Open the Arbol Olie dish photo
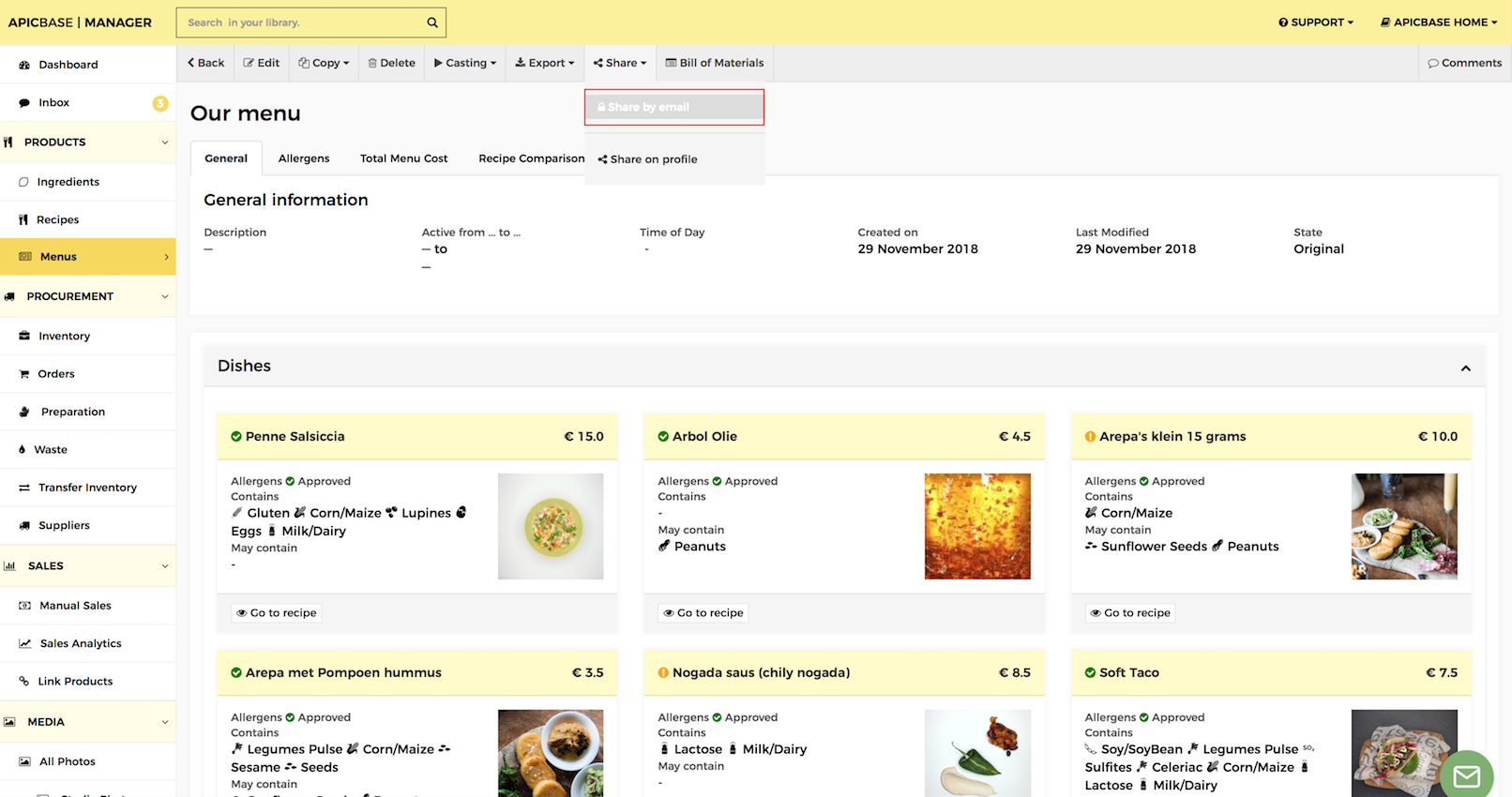 [x=977, y=526]
